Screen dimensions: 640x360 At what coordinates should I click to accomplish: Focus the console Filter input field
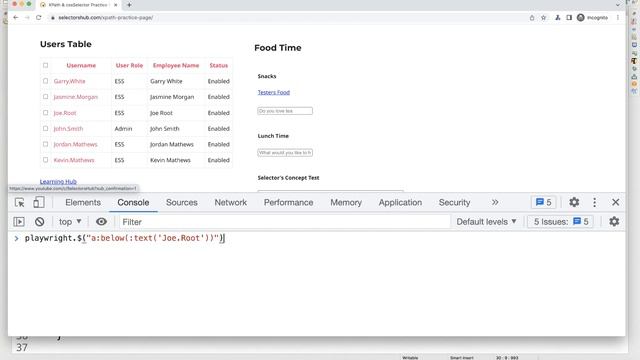(x=284, y=222)
